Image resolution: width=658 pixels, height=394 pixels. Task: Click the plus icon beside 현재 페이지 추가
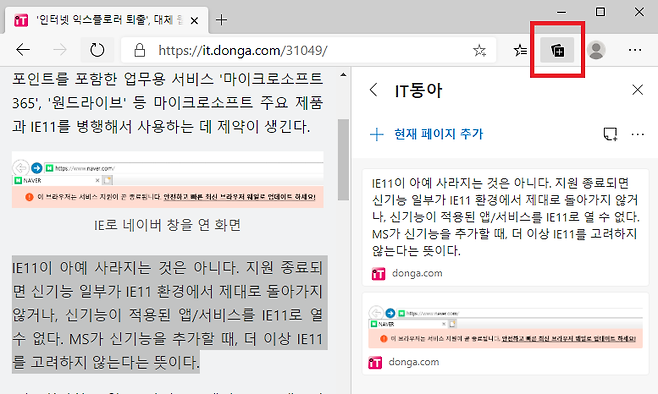(377, 134)
